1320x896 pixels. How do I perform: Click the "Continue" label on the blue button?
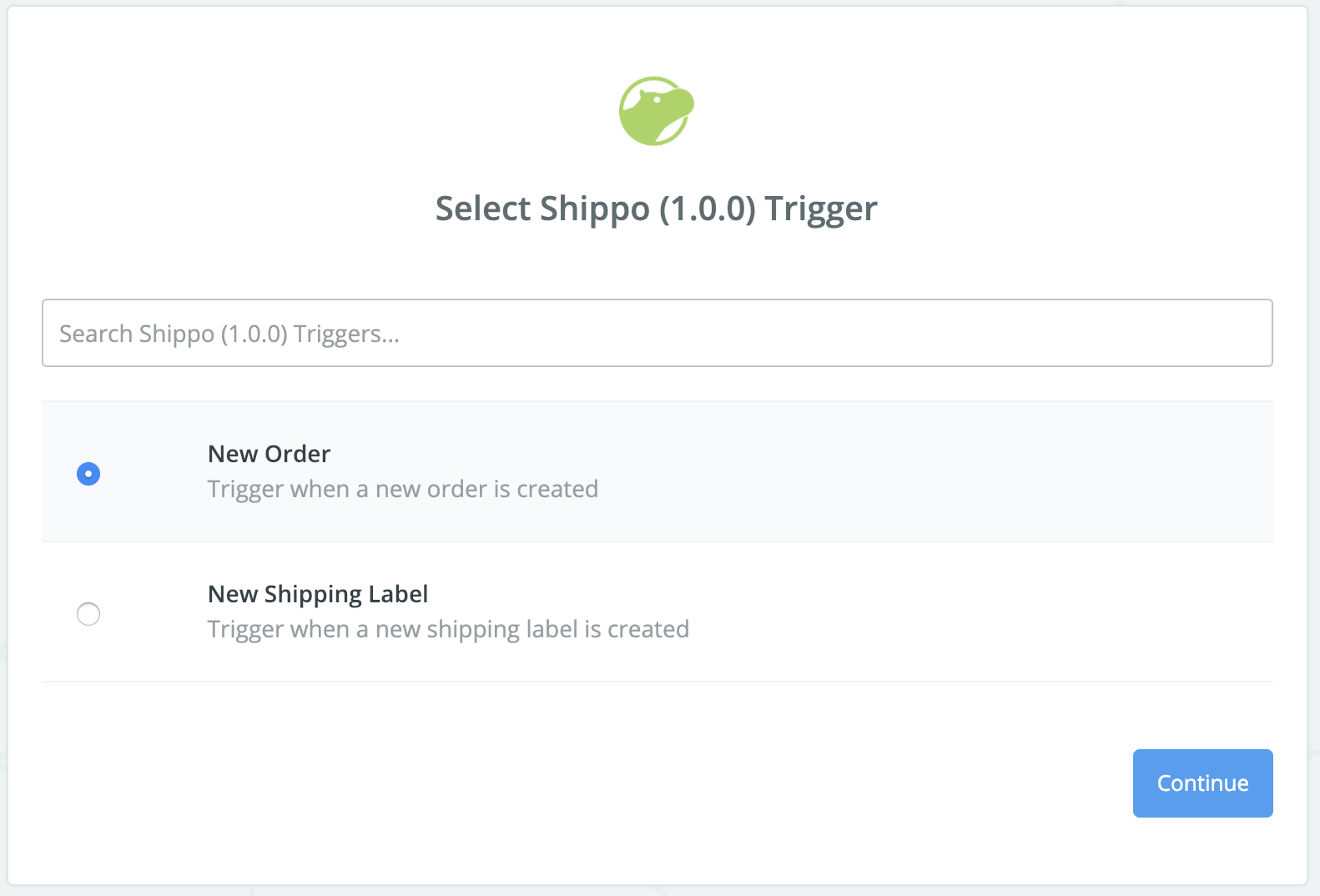(x=1202, y=783)
